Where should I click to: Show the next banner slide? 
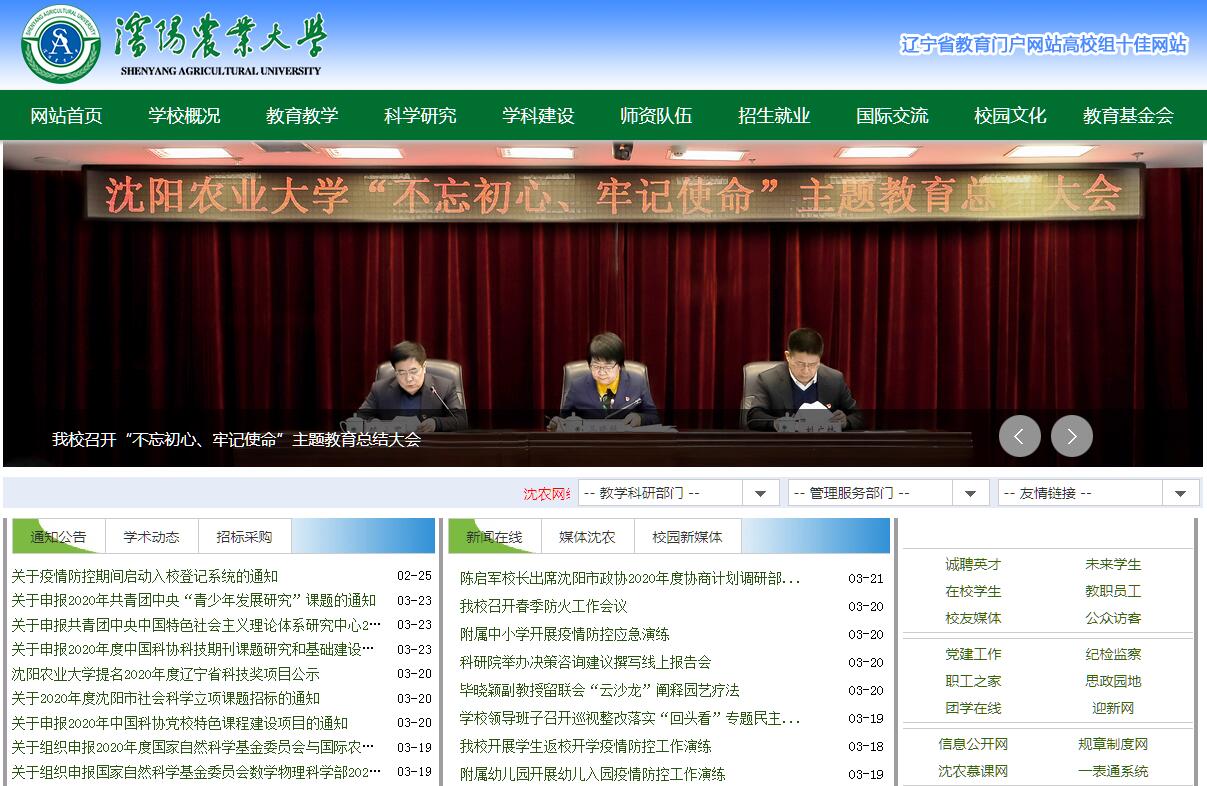(1072, 436)
